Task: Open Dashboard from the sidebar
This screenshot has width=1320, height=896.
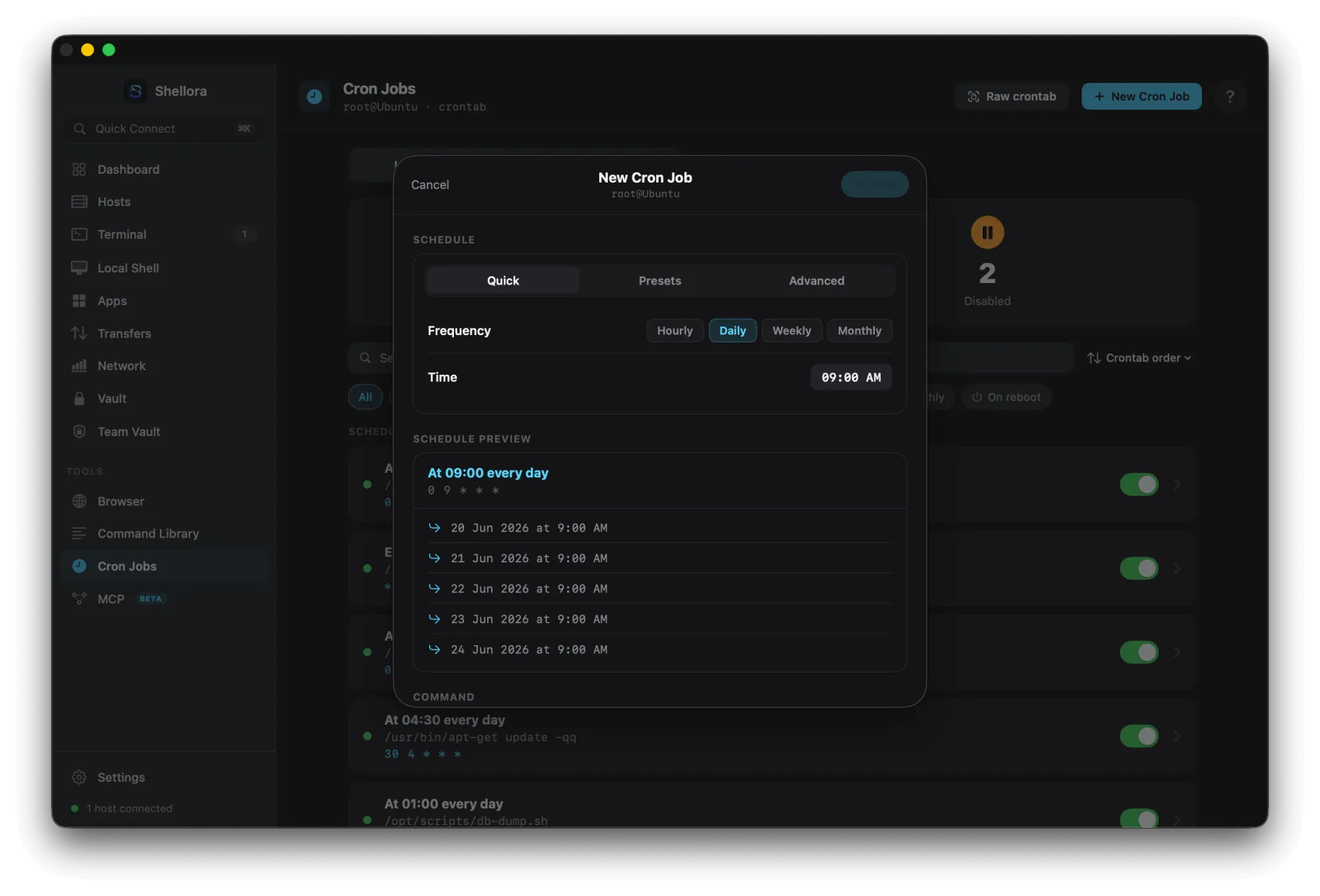Action: (164, 169)
